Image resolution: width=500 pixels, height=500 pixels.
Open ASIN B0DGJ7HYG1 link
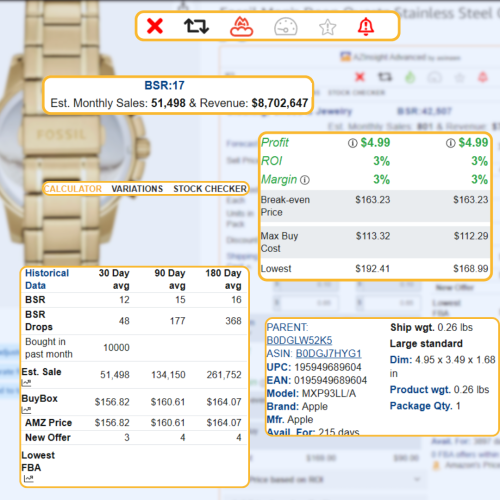point(329,353)
